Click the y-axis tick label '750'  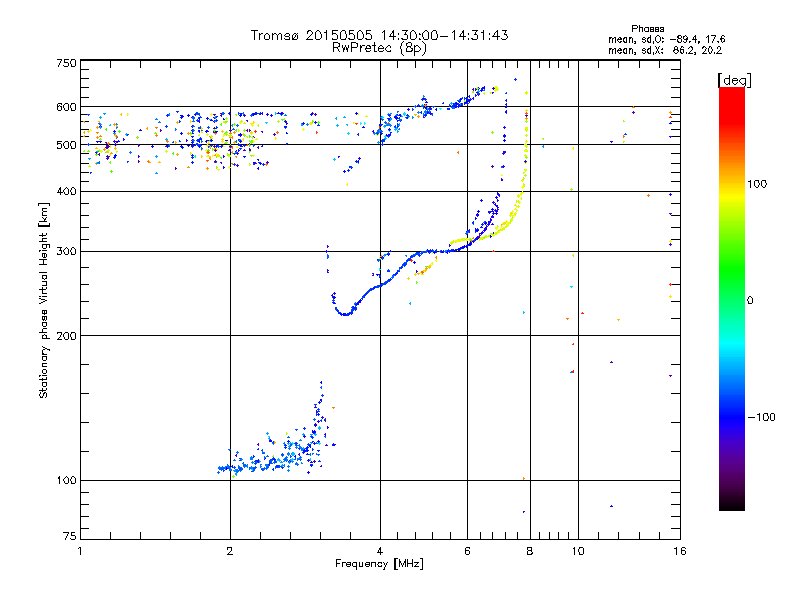[66, 63]
